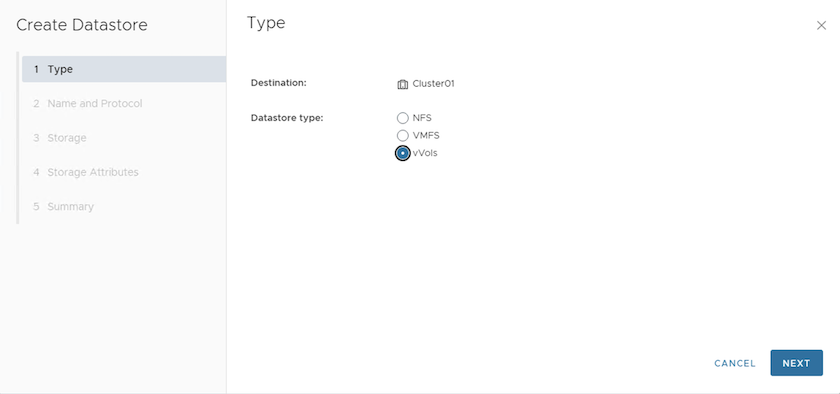The image size is (840, 394).
Task: Click the vVols option label
Action: coord(425,153)
